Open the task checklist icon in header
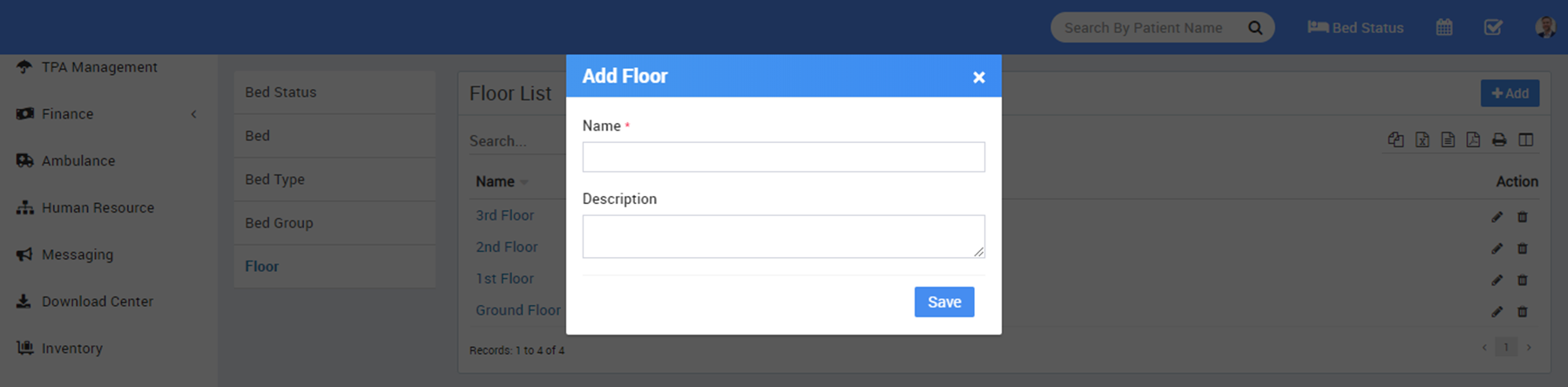The image size is (1568, 387). 1493,28
